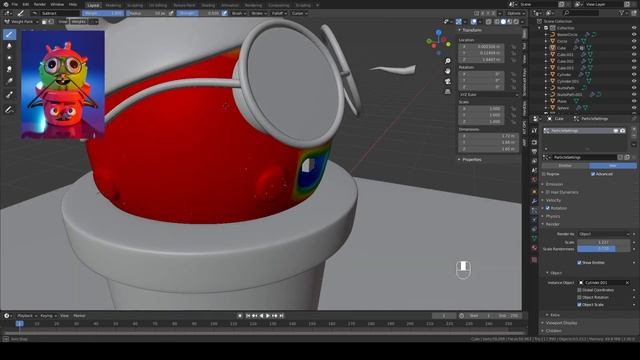Viewport: 640px width, 360px height.
Task: Toggle viewport overlays icon
Action: coord(473,22)
